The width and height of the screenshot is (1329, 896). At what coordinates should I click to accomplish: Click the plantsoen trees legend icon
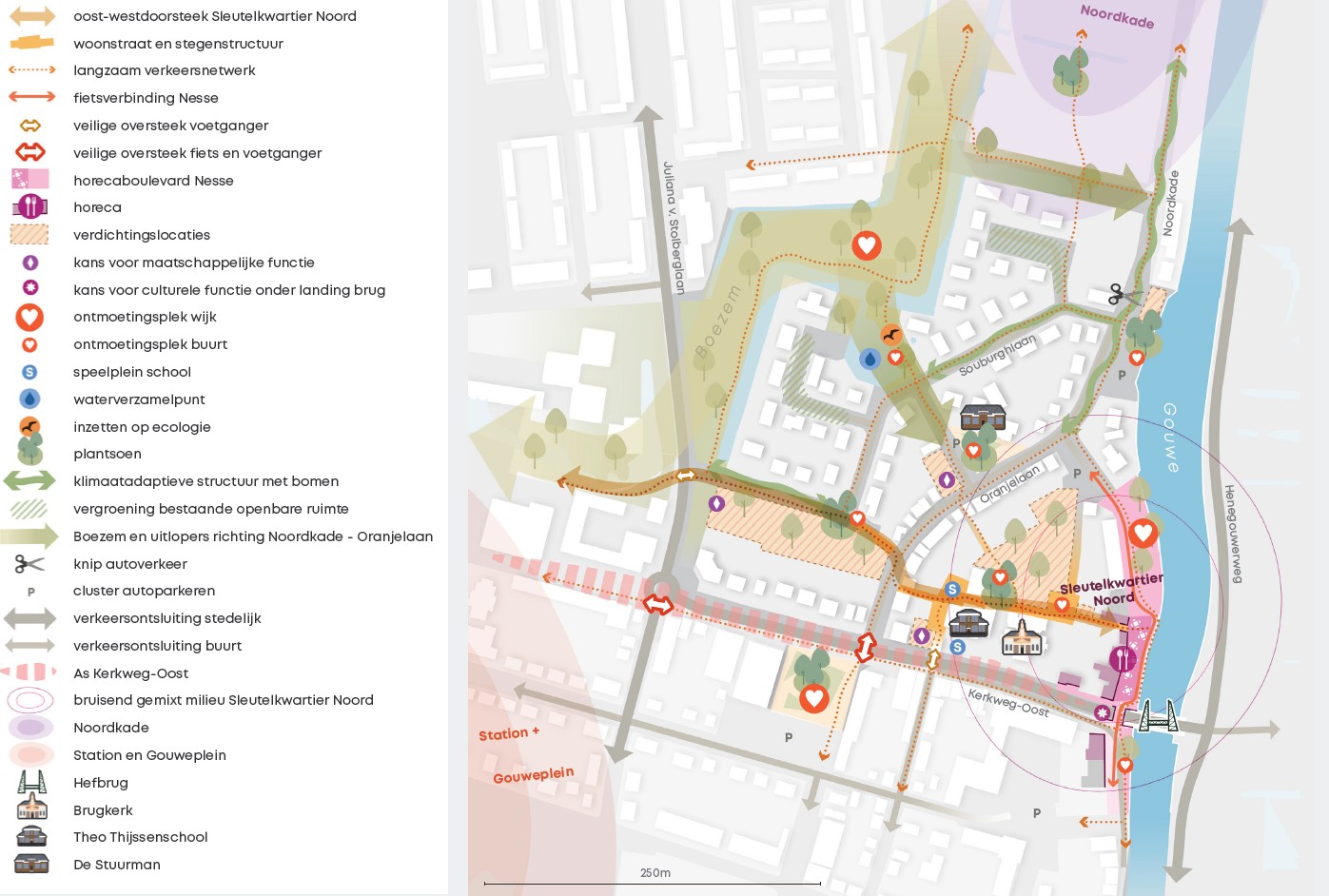point(30,450)
